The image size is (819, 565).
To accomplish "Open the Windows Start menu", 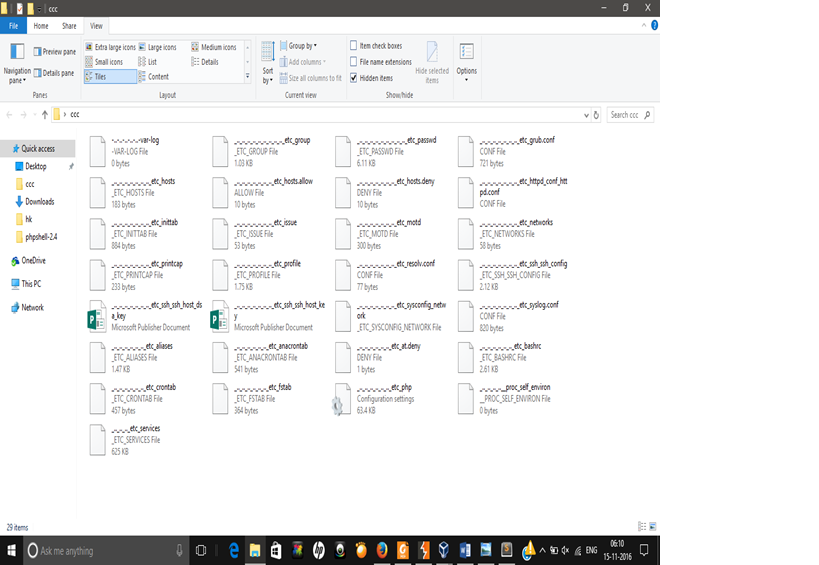I will [11, 550].
